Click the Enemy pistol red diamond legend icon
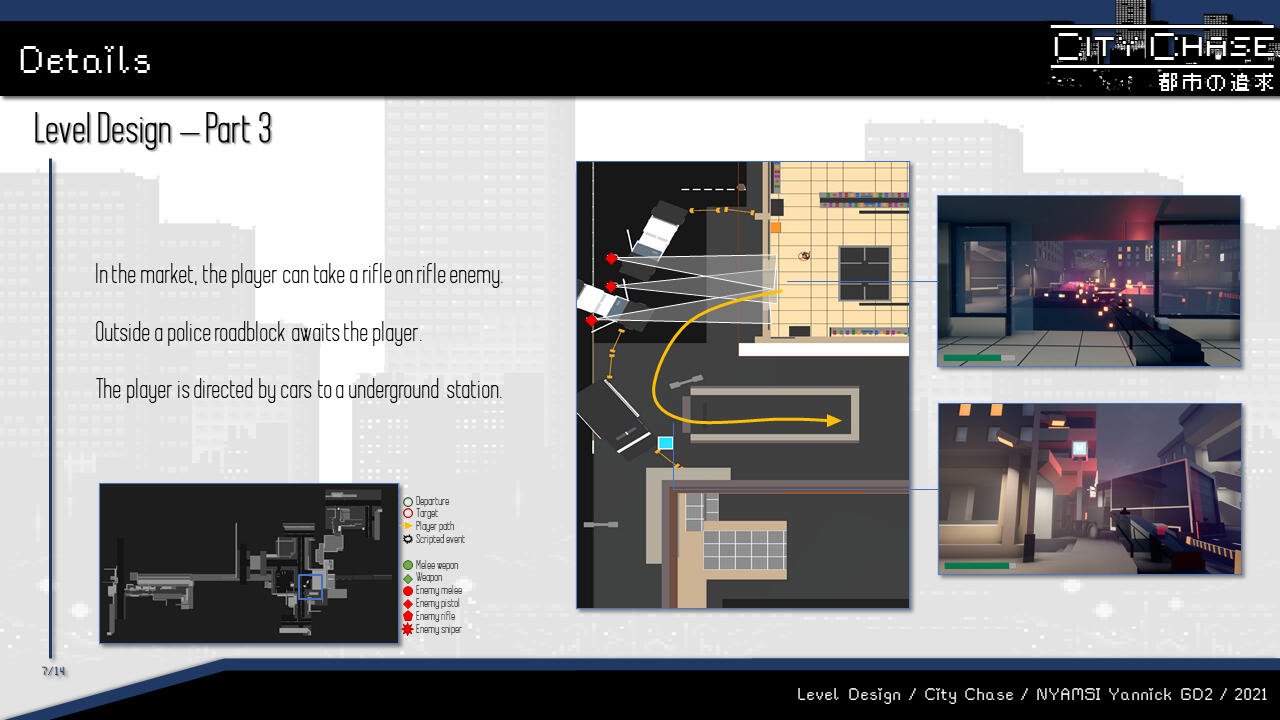This screenshot has width=1280, height=720. tap(408, 604)
